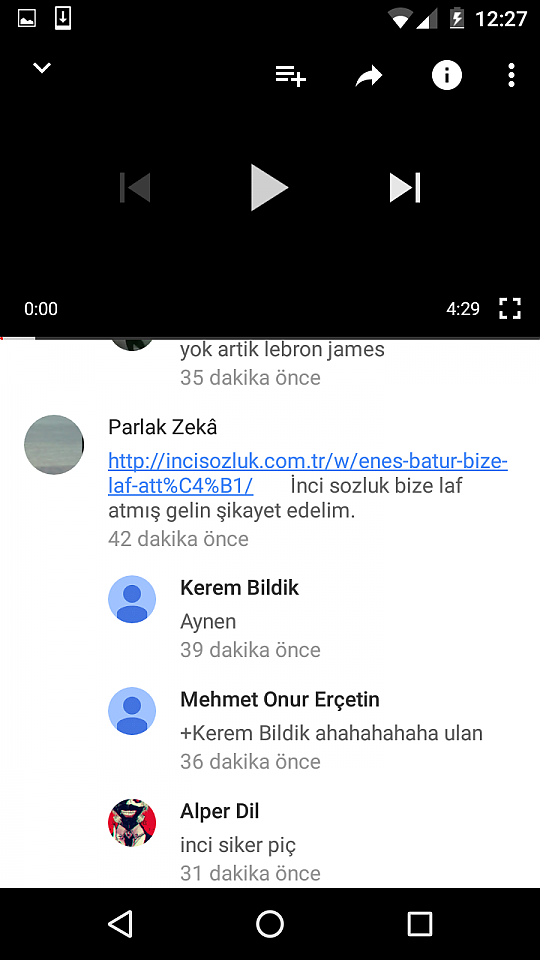Tap the add to playlist icon
540x960 pixels.
[290, 76]
